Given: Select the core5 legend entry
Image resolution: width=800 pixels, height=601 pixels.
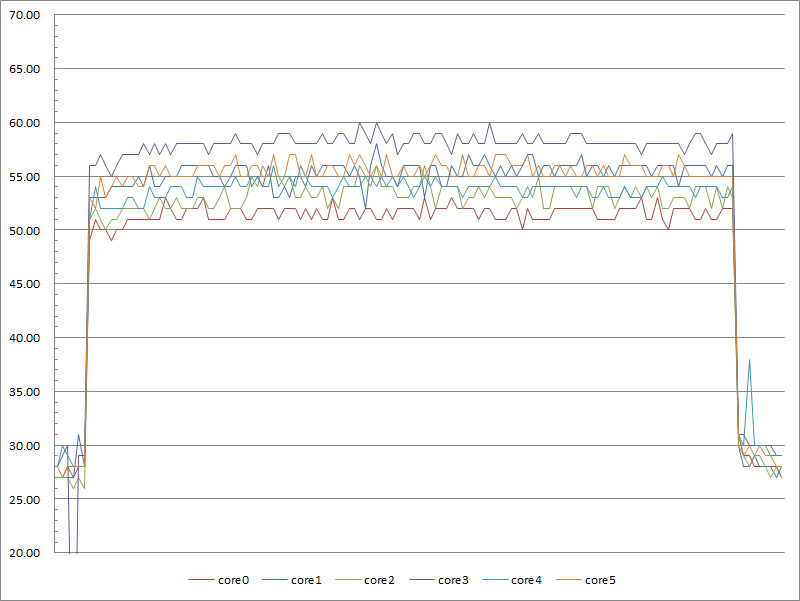Looking at the screenshot, I should 586,580.
